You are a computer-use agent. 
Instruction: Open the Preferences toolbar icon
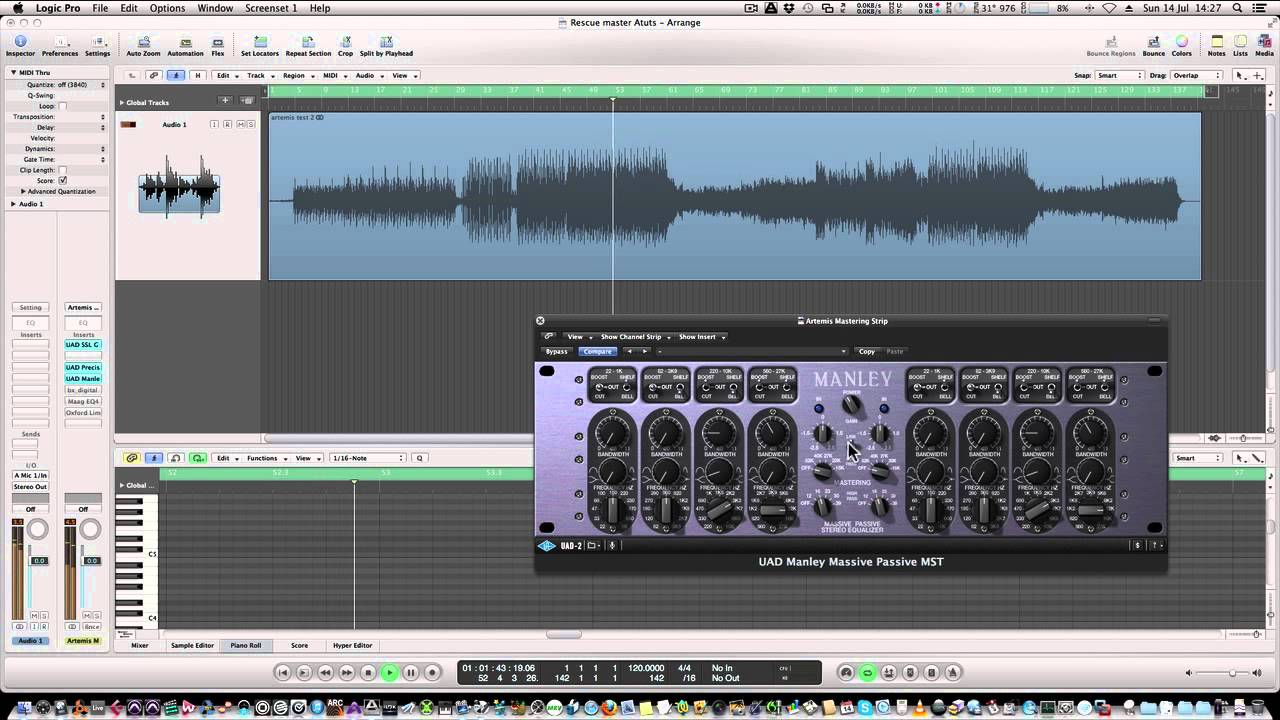[60, 46]
